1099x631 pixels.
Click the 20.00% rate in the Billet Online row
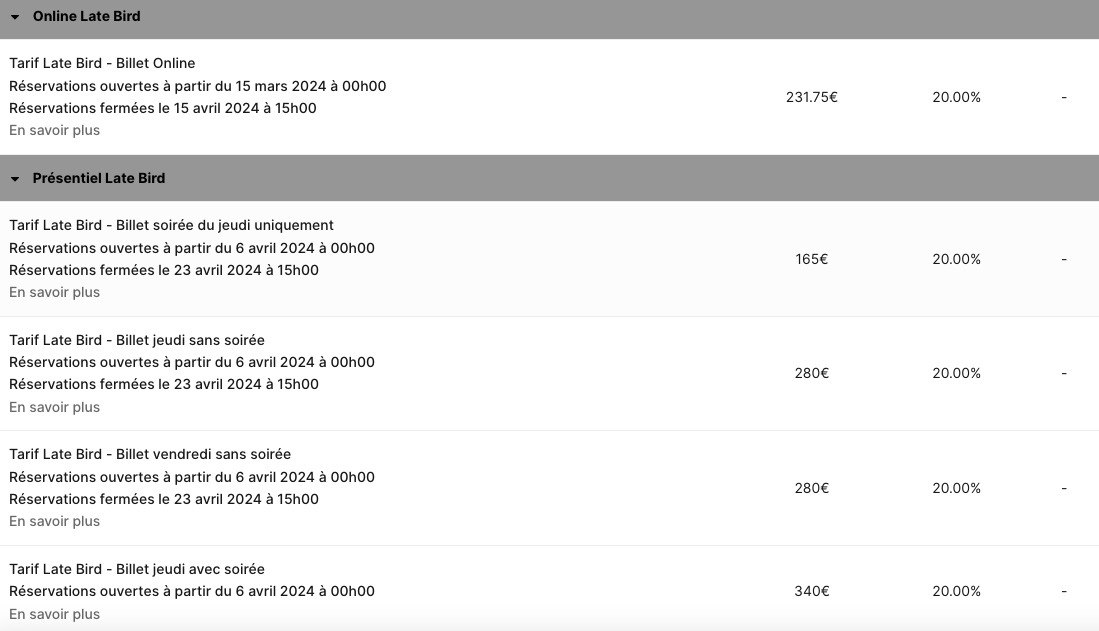pos(956,97)
